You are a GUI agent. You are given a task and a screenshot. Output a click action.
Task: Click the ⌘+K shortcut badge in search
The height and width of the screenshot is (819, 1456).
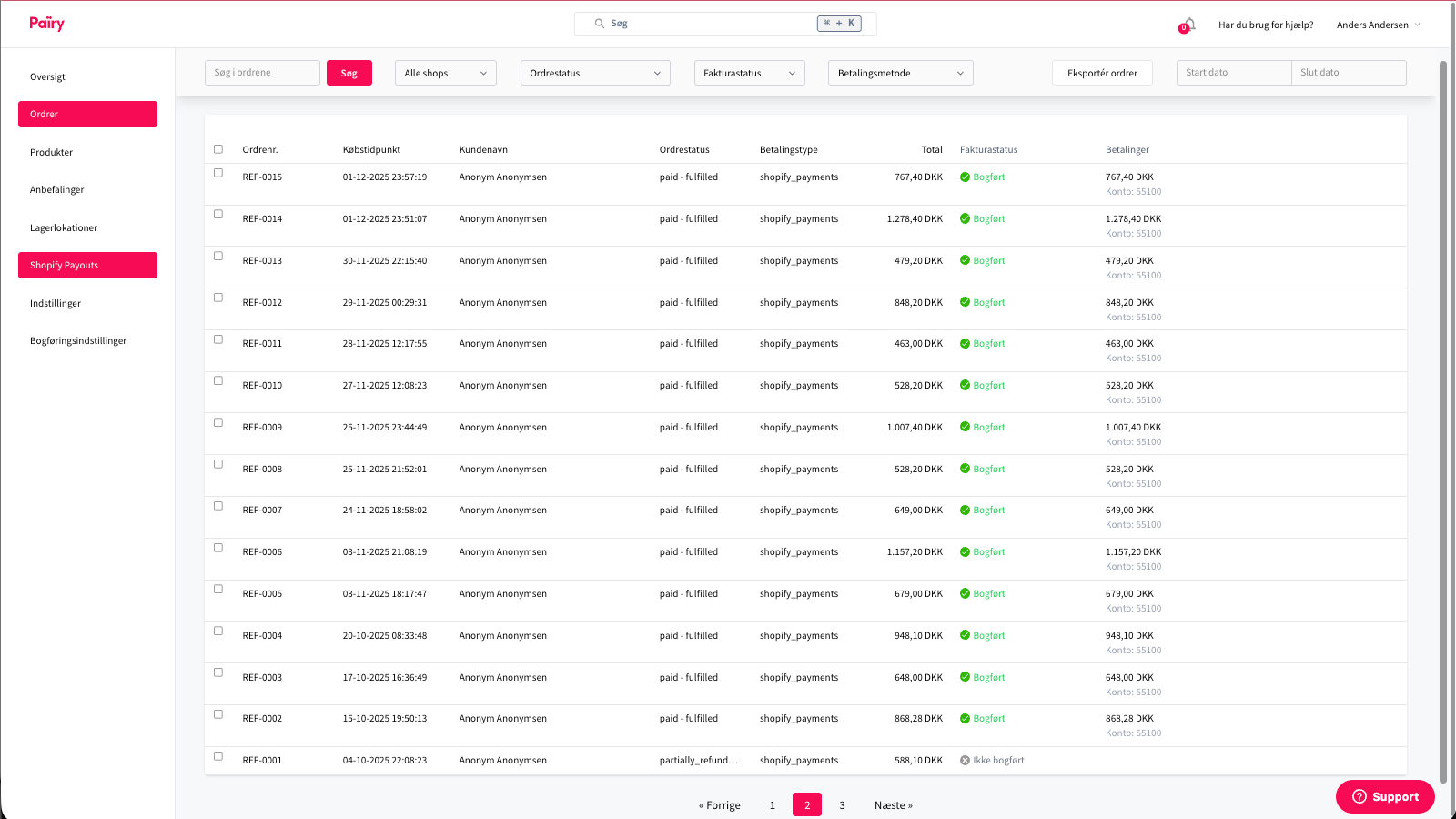pos(838,23)
